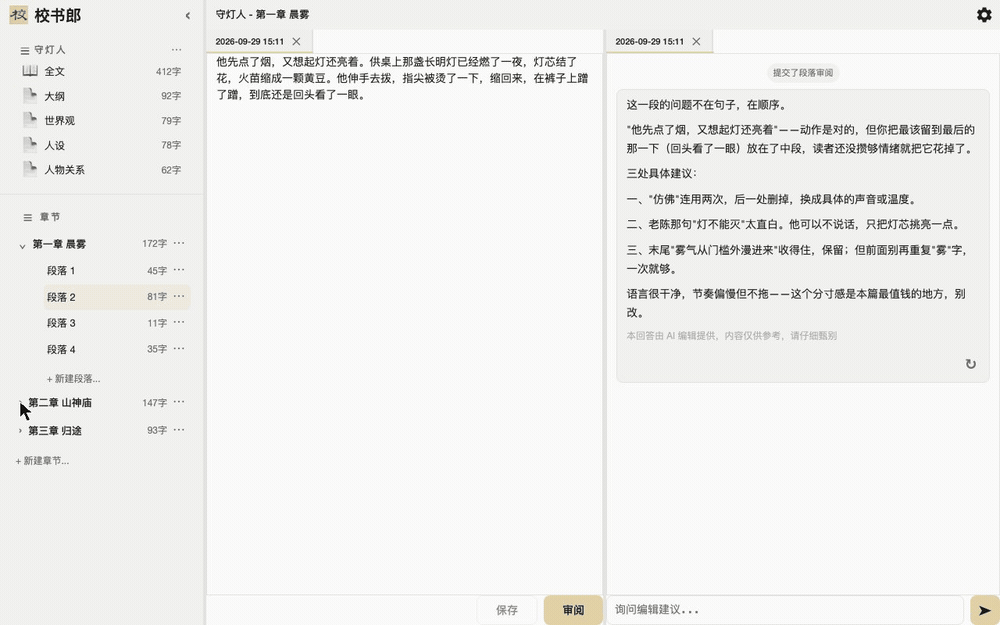Collapse the 第一章 晨雾 chapter
This screenshot has width=1000, height=625.
coord(22,245)
